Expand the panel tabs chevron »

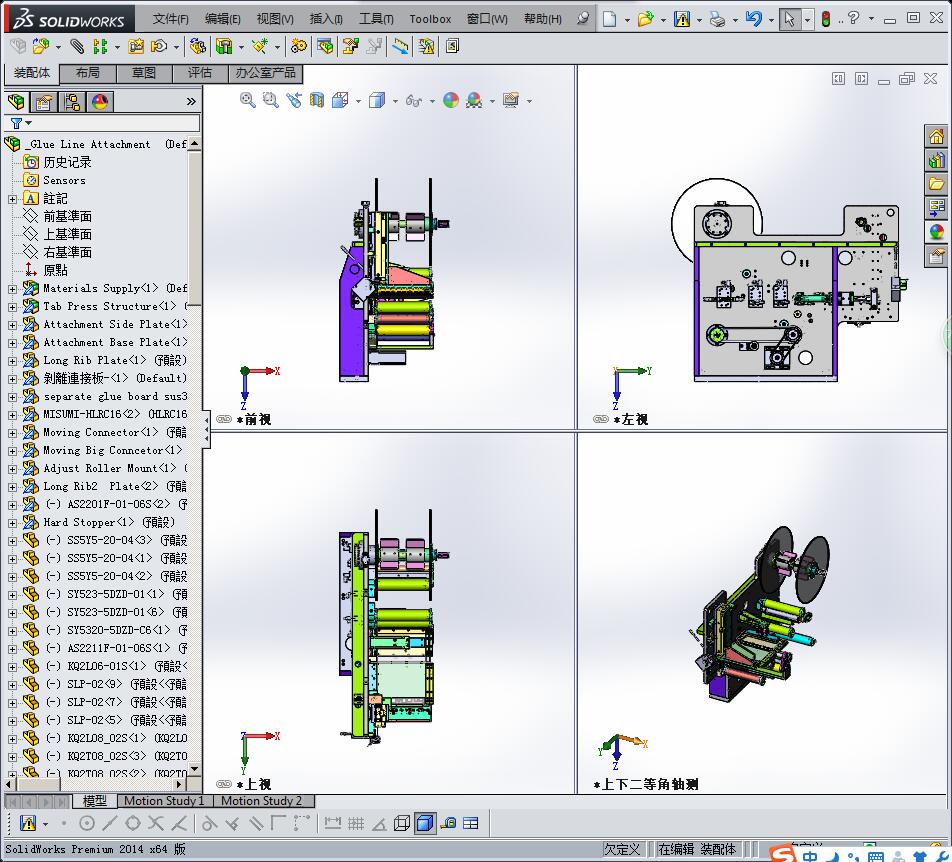point(191,102)
